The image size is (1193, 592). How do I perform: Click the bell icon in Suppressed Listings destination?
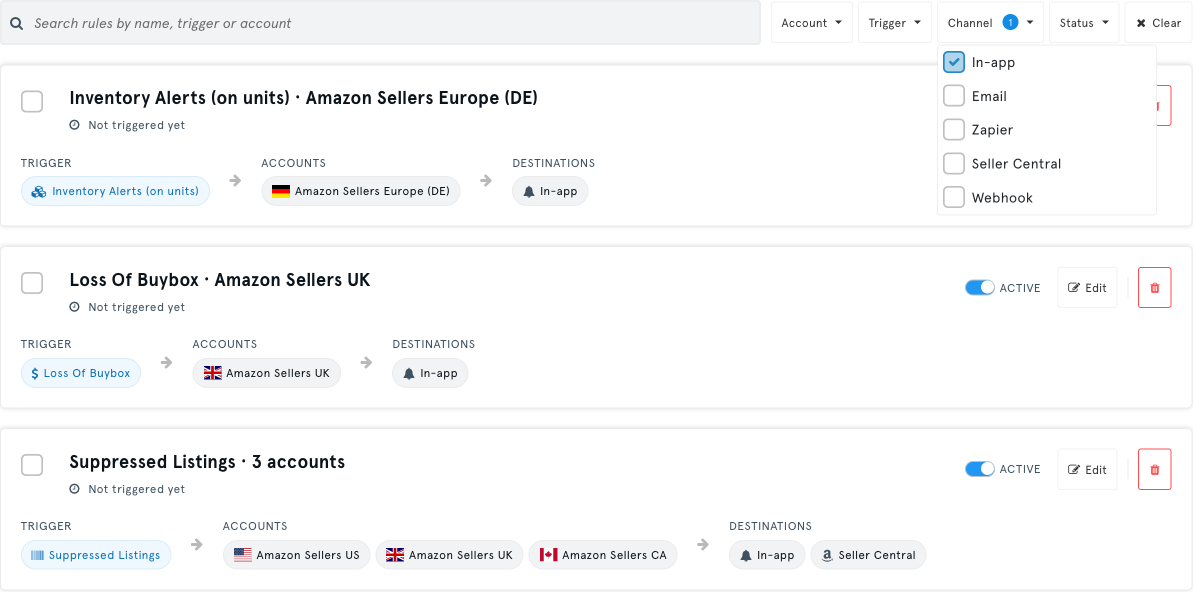pyautogui.click(x=746, y=555)
